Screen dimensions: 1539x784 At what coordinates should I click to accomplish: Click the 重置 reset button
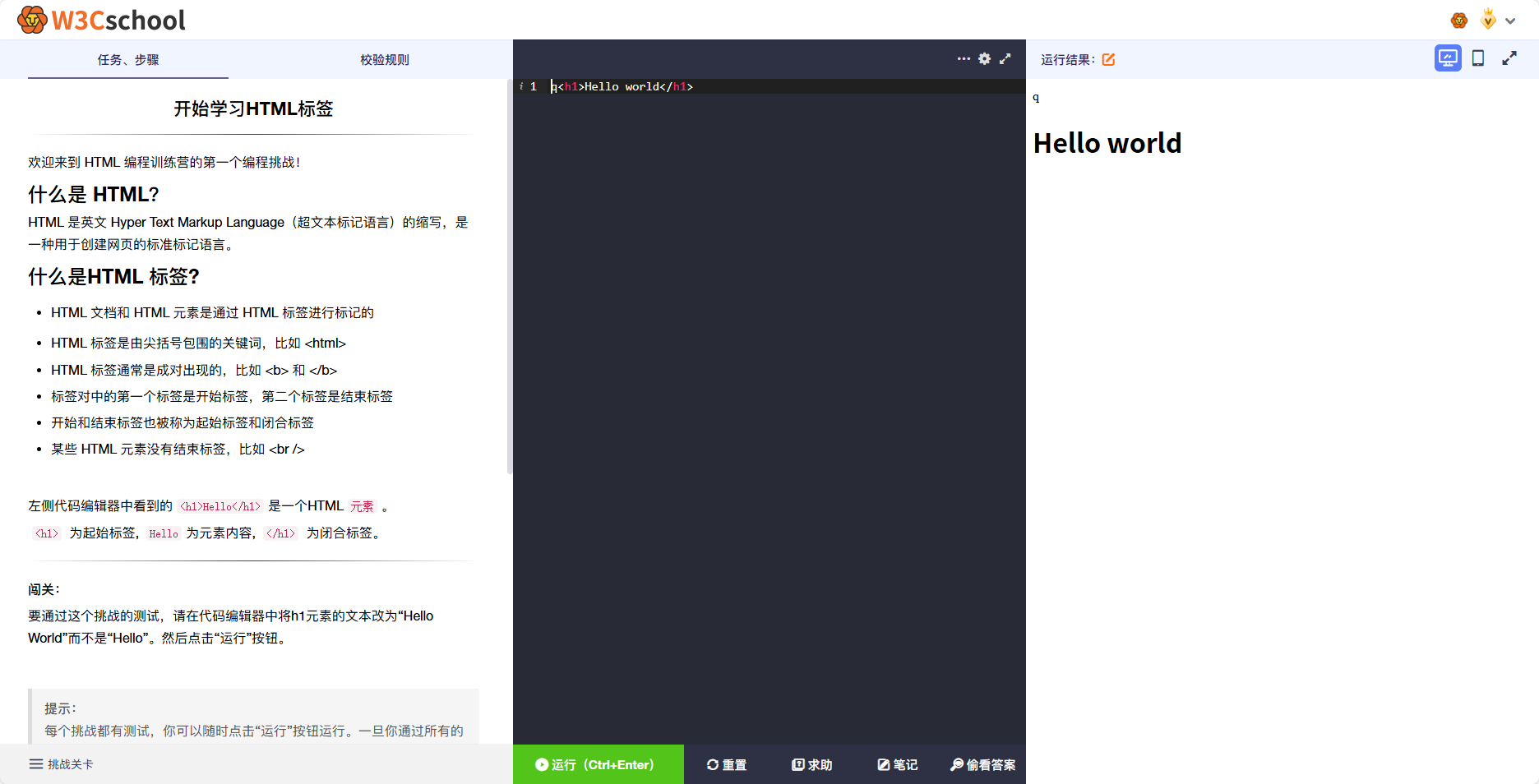tap(727, 764)
